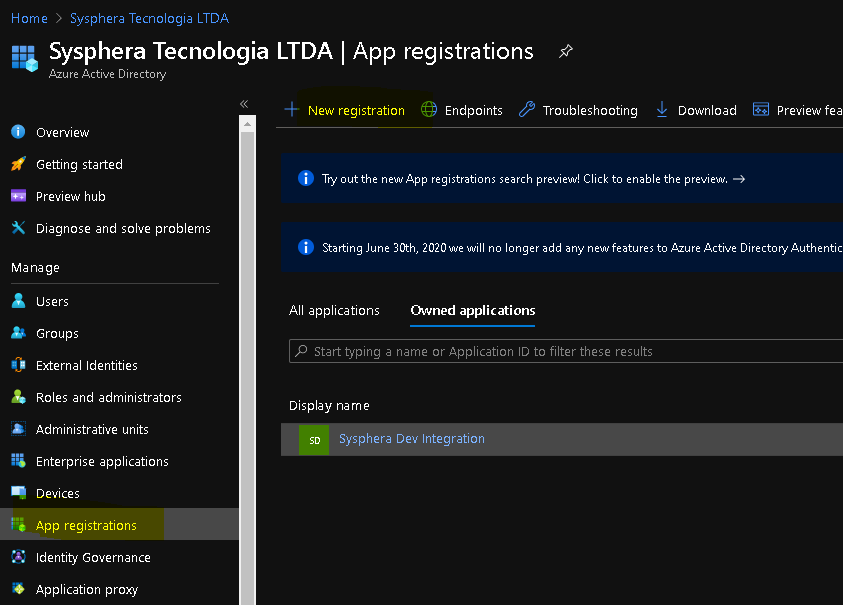Pin the App registrations blade
This screenshot has height=605, width=843.
tap(566, 52)
